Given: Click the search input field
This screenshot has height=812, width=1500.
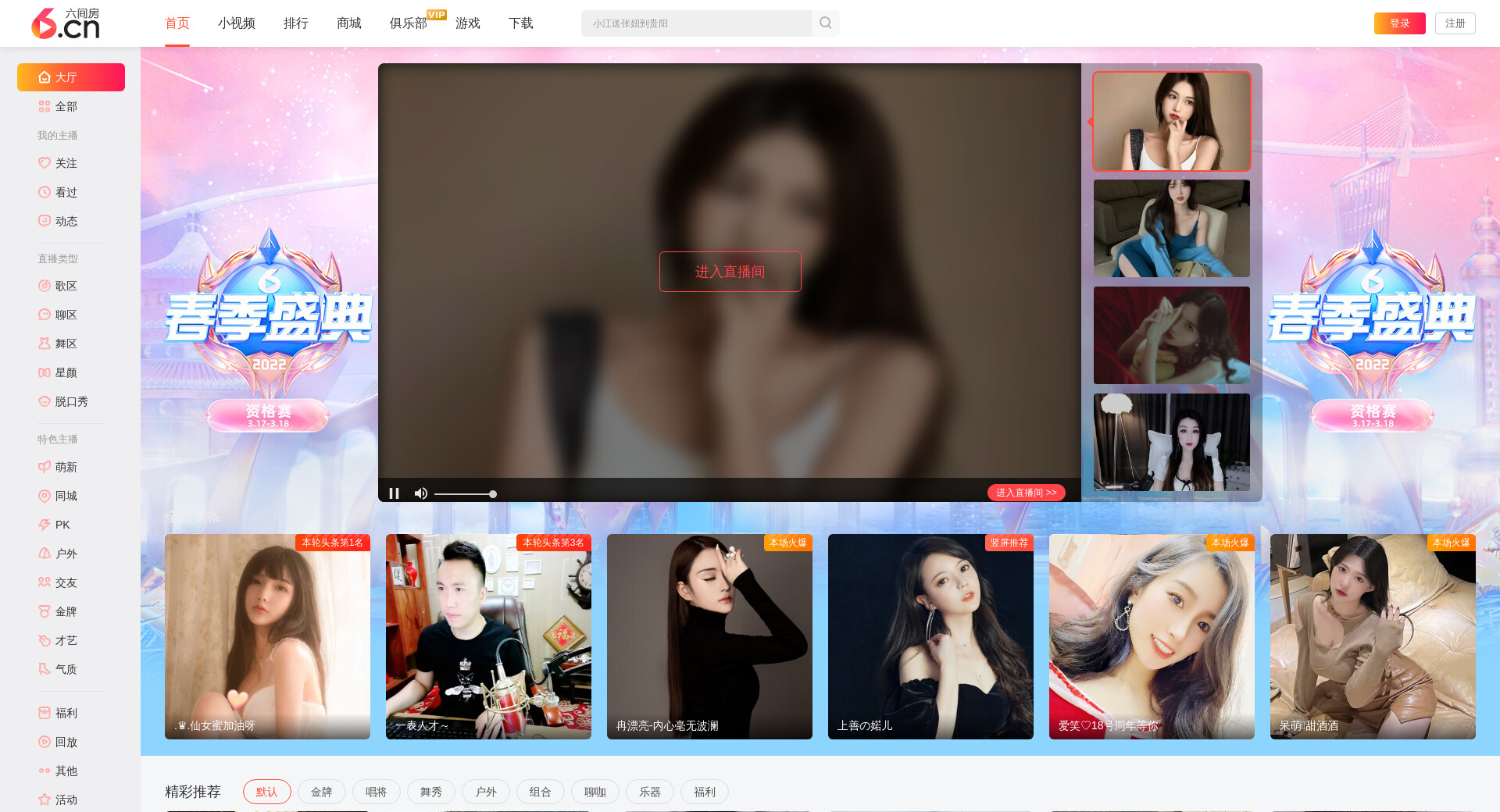Looking at the screenshot, I should point(695,23).
